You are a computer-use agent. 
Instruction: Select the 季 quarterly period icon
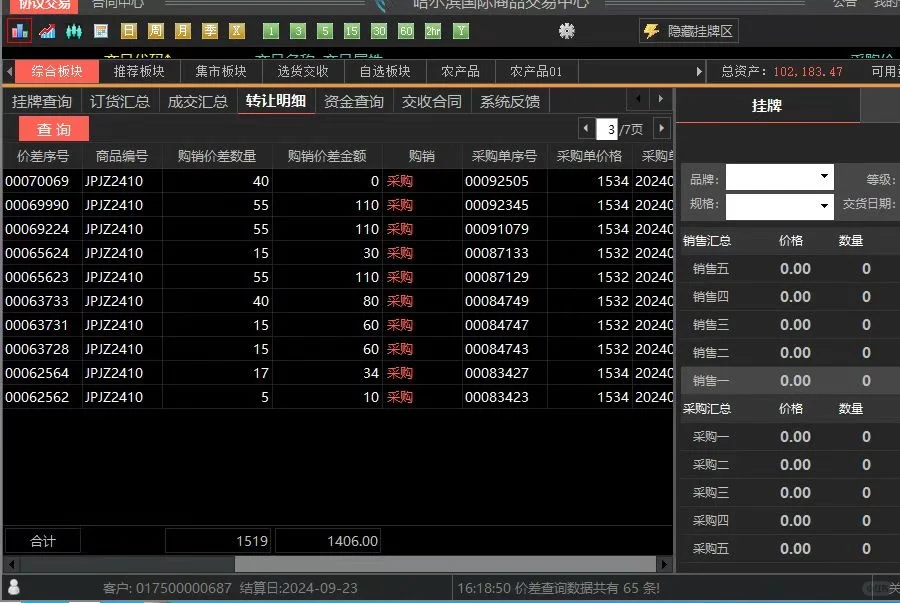pyautogui.click(x=209, y=31)
